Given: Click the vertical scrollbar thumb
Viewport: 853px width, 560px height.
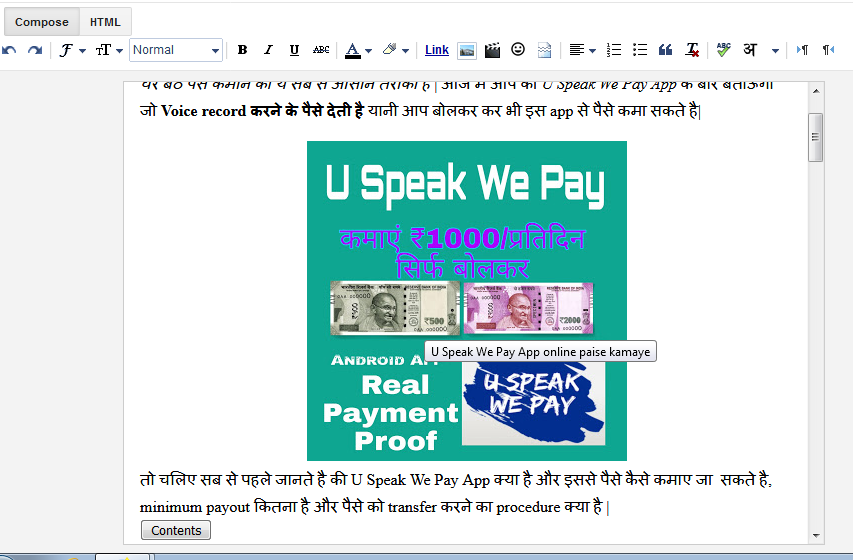Looking at the screenshot, I should coord(815,137).
